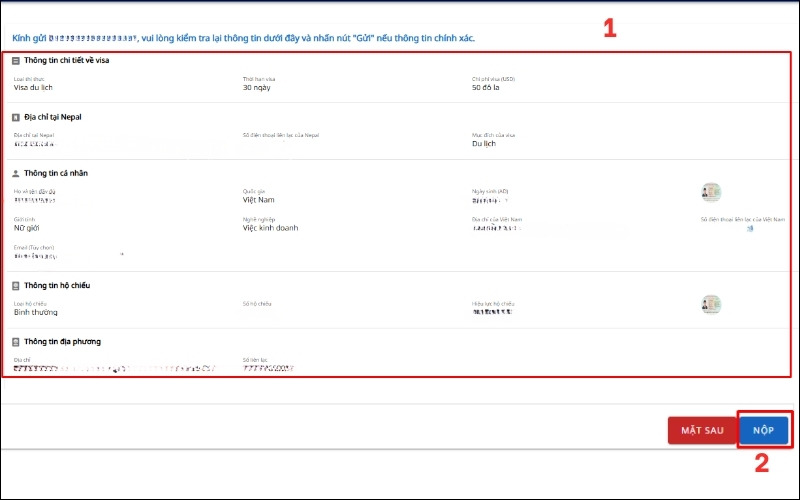800x500 pixels.
Task: Click the "Quốc gia" field label
Action: tap(254, 191)
